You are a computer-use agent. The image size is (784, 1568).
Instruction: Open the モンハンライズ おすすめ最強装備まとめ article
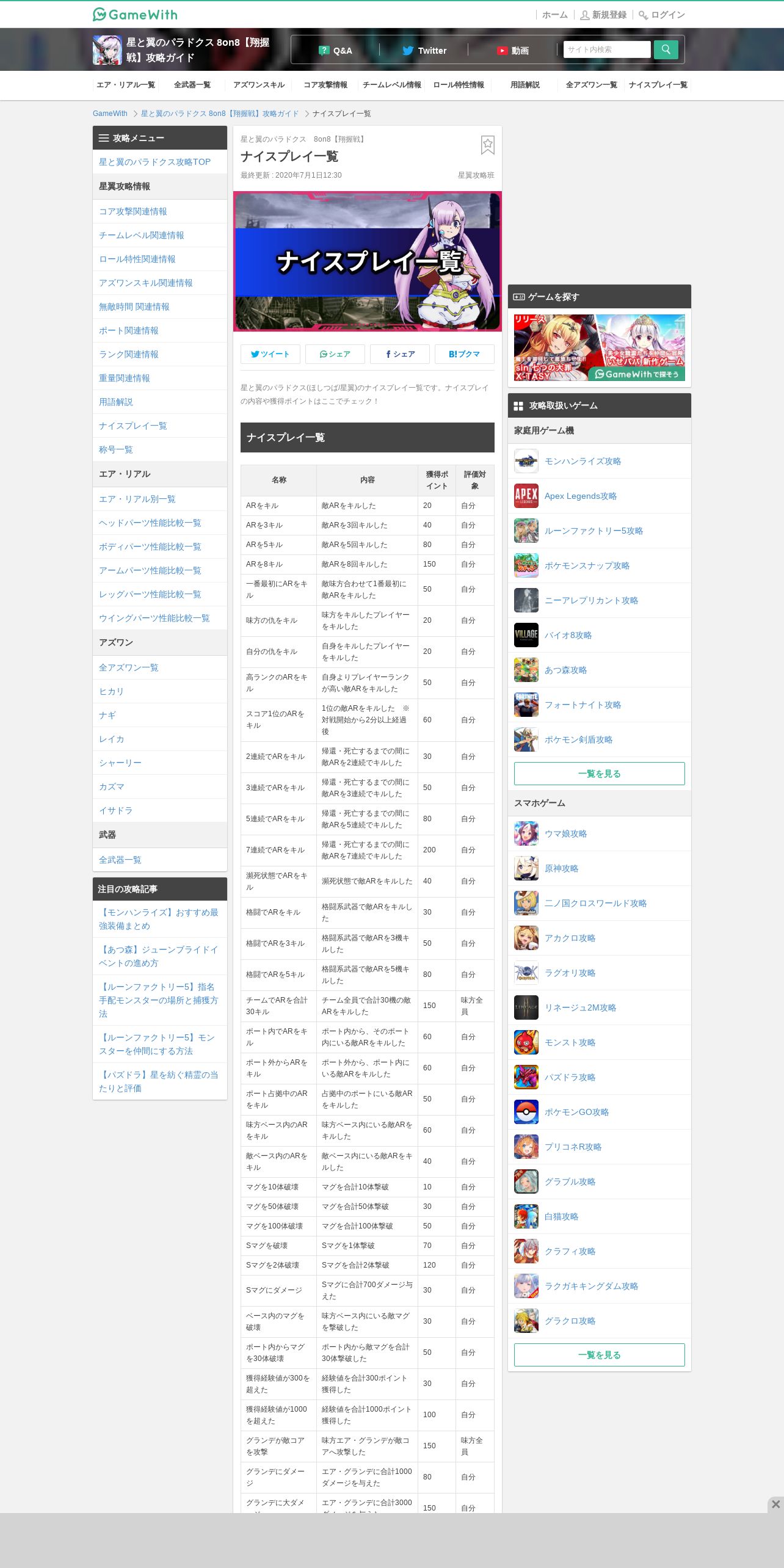(160, 919)
